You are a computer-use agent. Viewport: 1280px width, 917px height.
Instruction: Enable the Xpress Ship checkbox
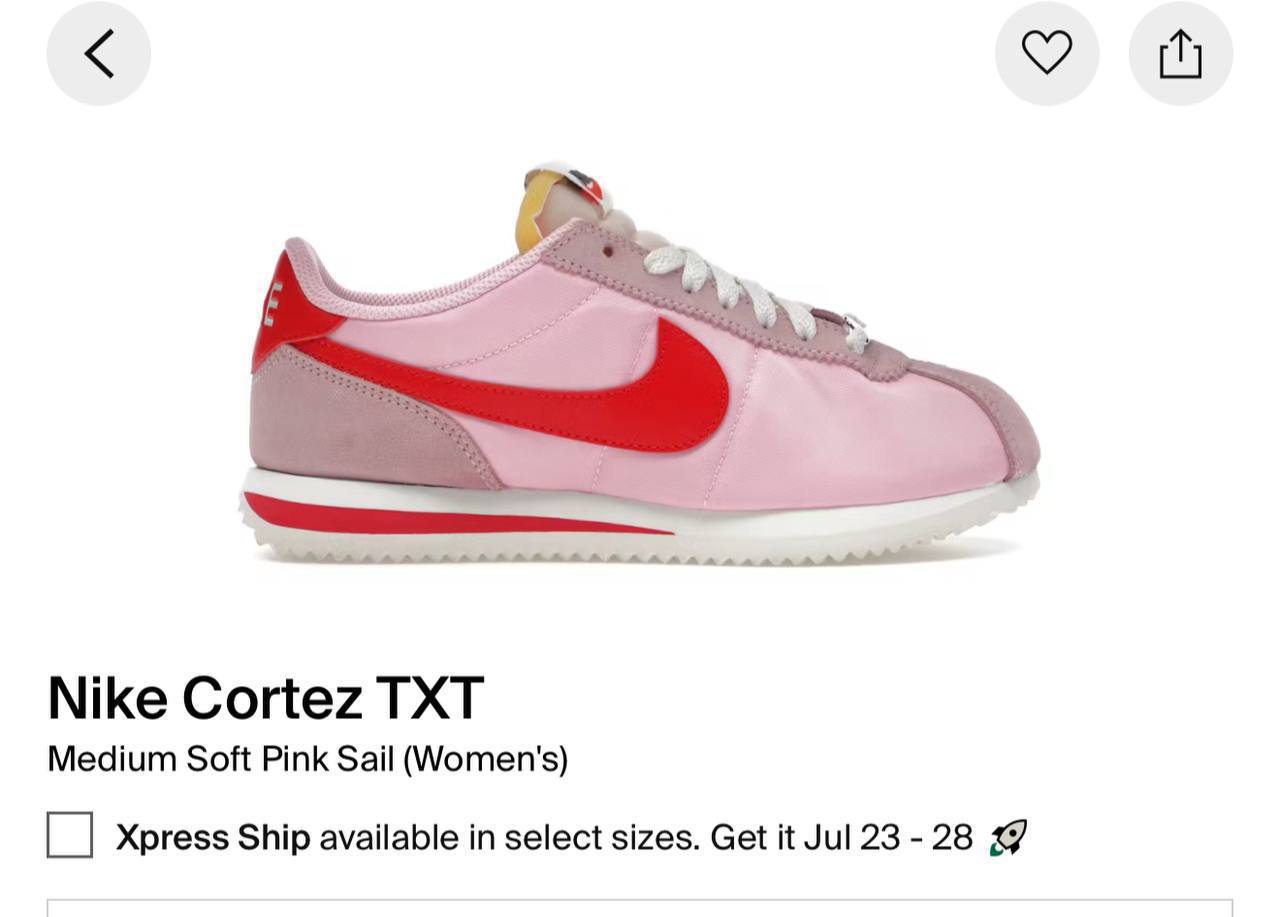(x=70, y=835)
